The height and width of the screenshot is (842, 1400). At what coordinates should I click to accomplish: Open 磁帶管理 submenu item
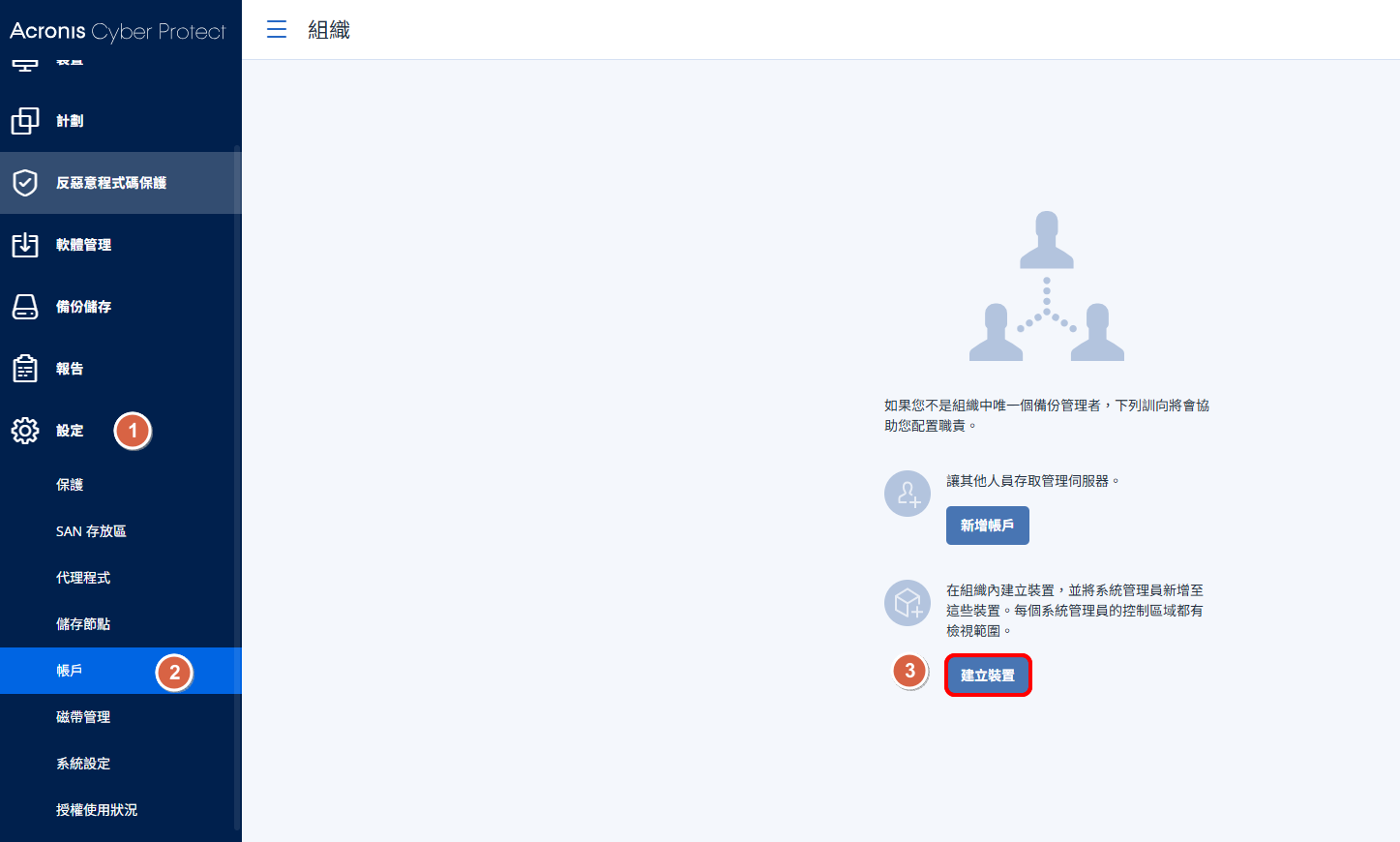(x=121, y=717)
